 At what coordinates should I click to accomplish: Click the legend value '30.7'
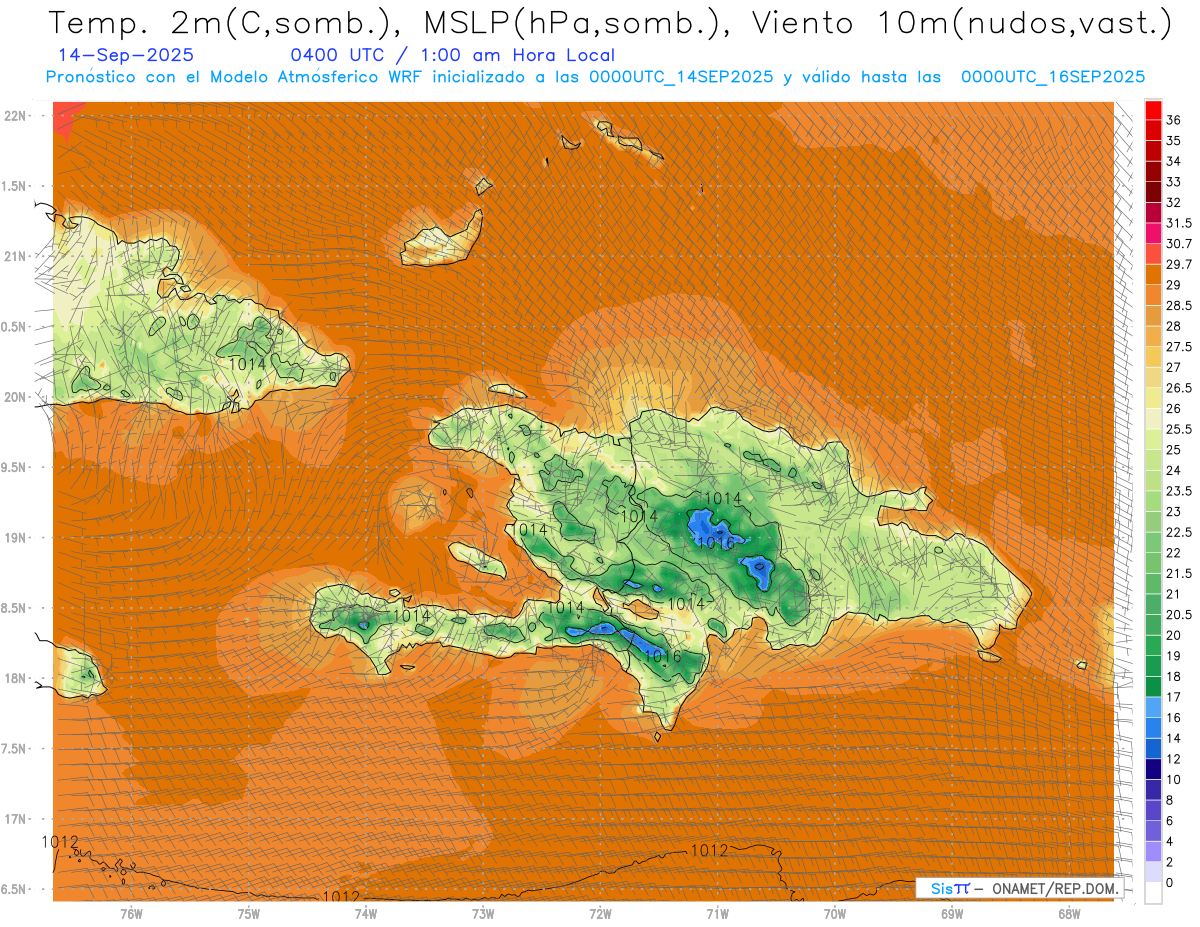click(x=1179, y=244)
